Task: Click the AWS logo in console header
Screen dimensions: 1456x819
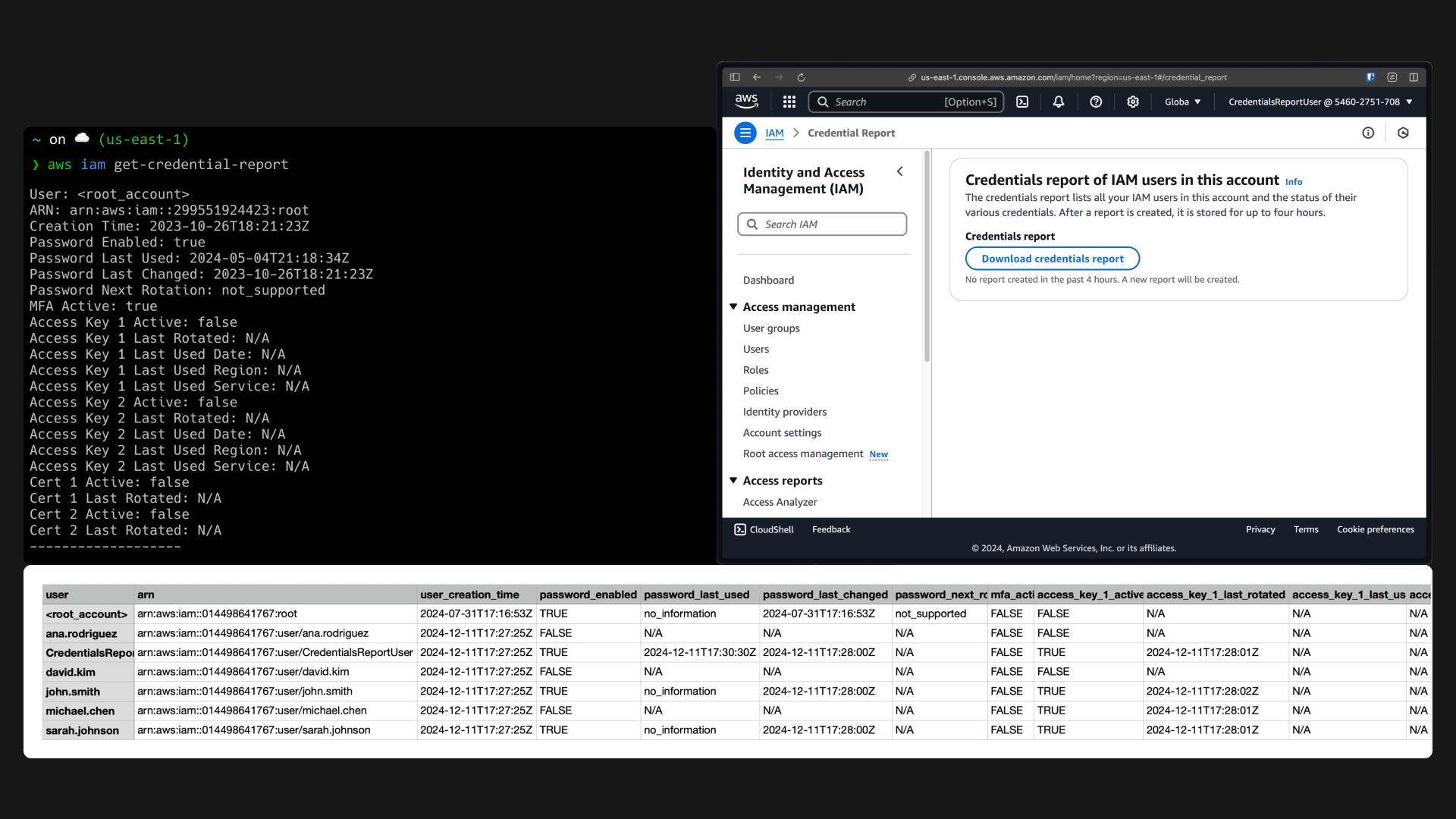Action: 746,102
